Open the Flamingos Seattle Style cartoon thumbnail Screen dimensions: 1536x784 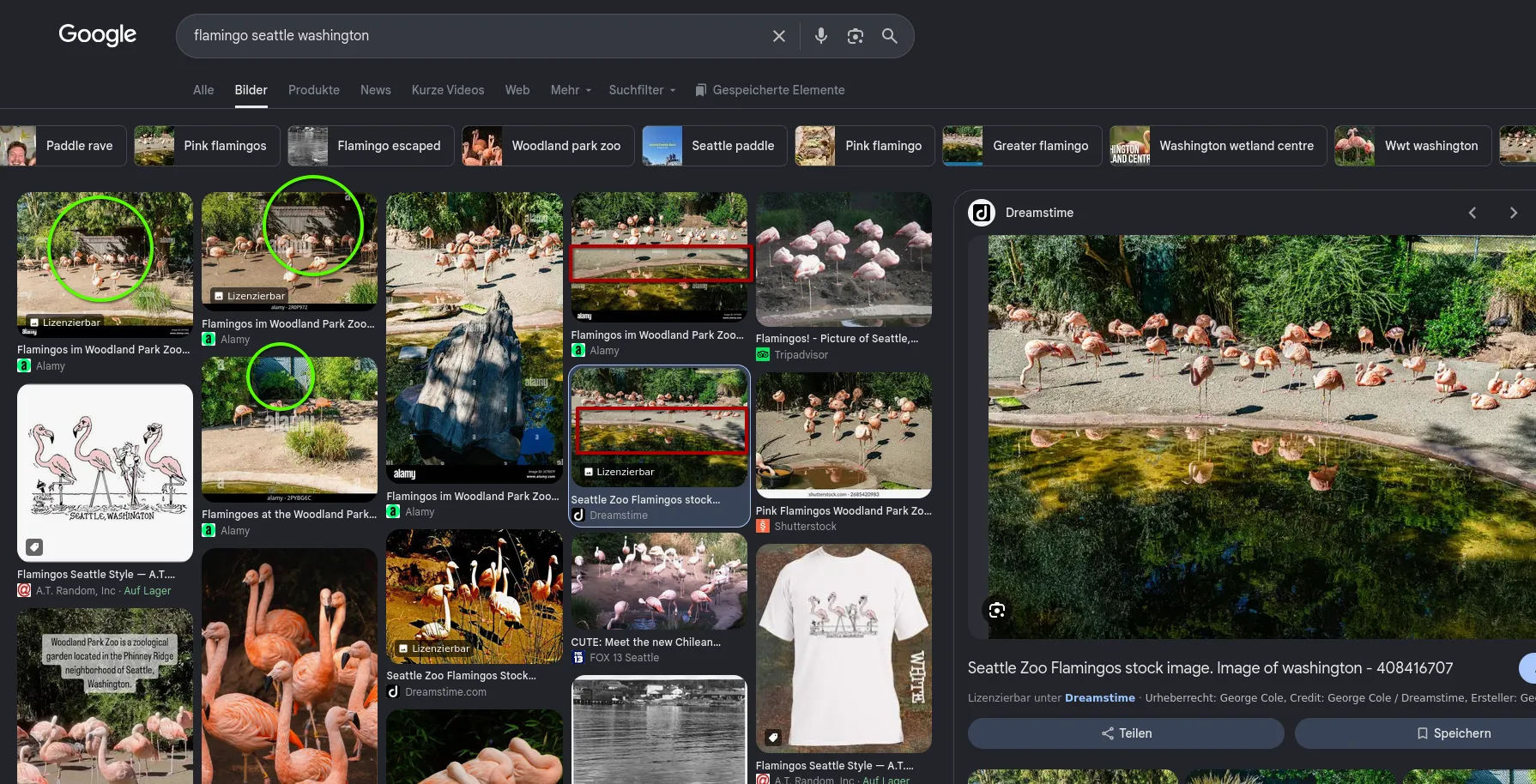tap(105, 473)
